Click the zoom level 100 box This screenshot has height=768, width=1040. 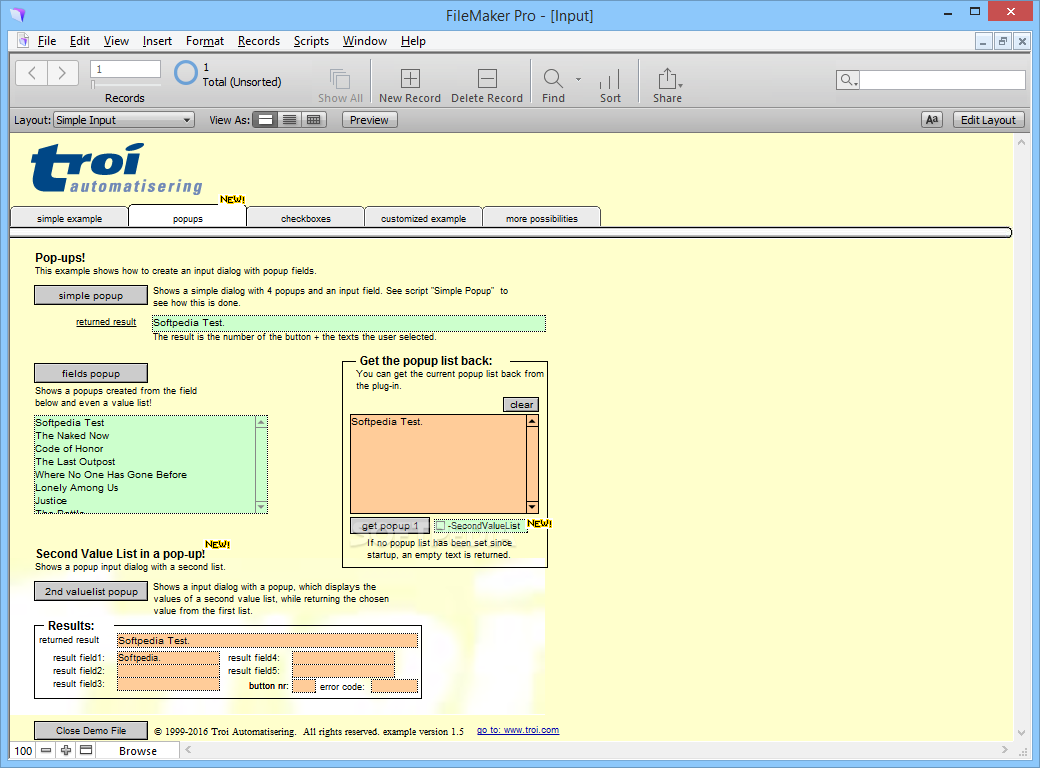pos(23,751)
